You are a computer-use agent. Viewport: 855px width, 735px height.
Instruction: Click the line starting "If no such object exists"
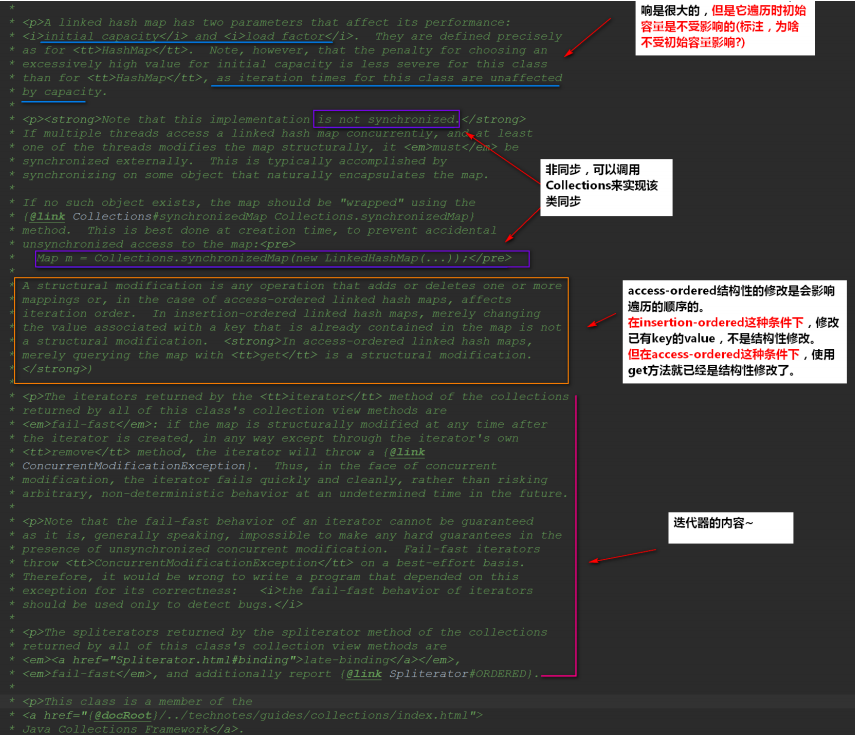pyautogui.click(x=249, y=203)
